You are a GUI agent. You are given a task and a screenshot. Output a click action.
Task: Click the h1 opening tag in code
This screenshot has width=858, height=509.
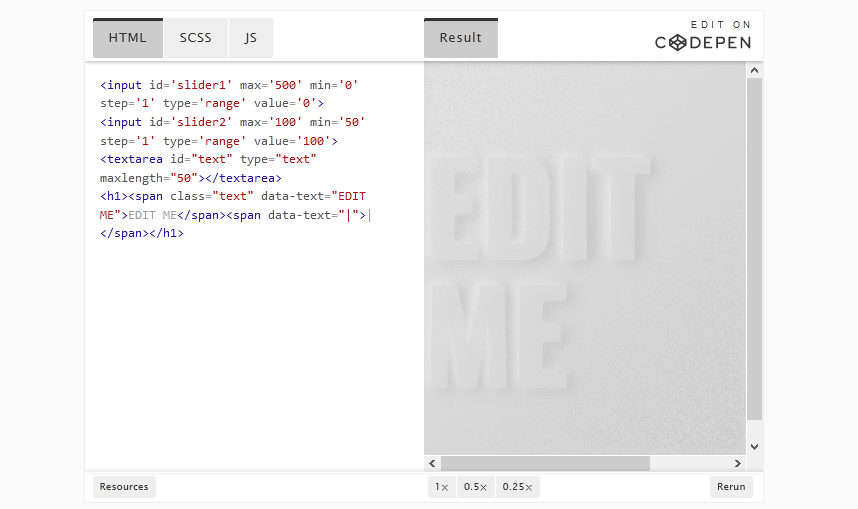(x=114, y=196)
